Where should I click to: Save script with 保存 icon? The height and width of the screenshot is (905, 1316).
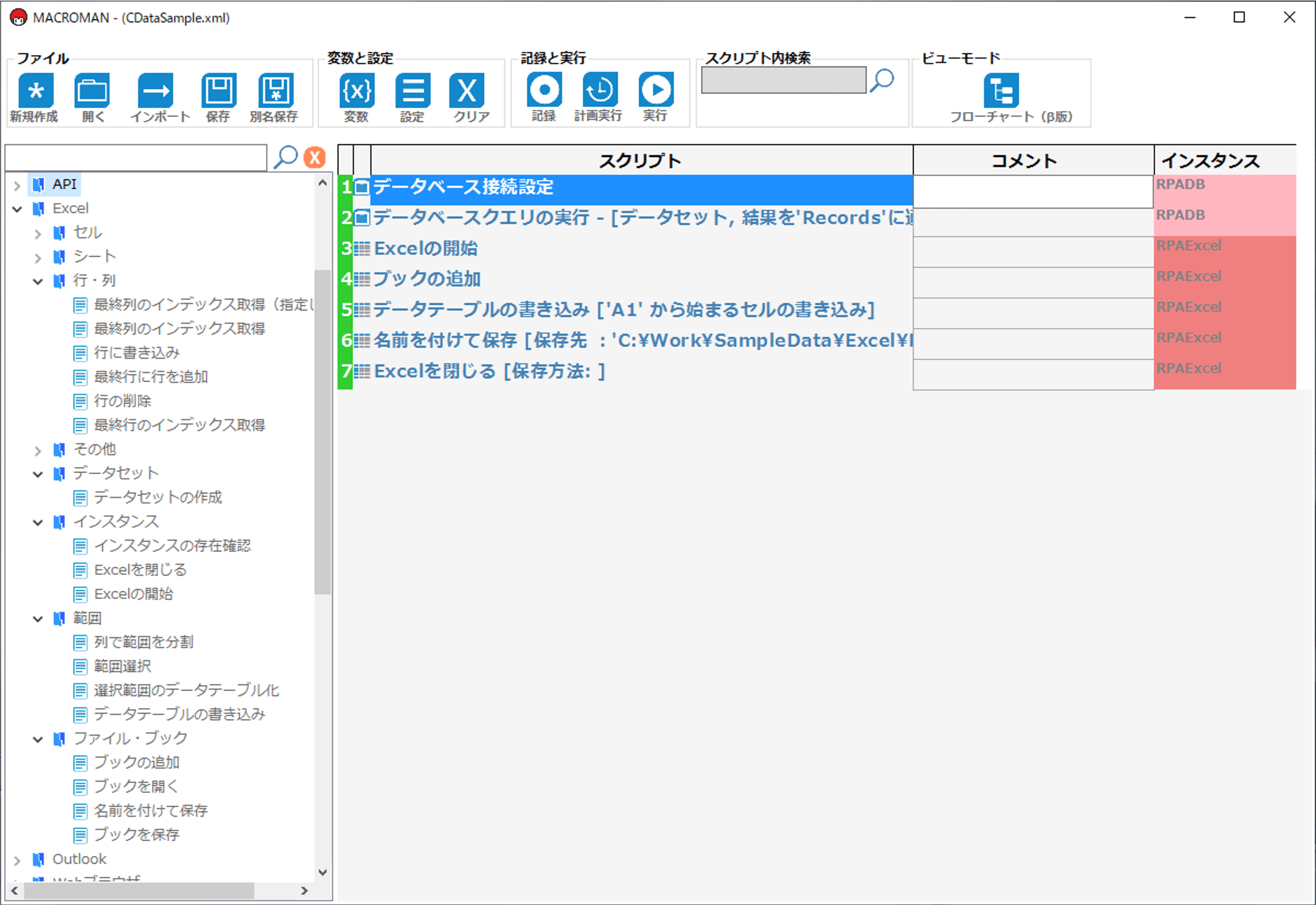219,90
